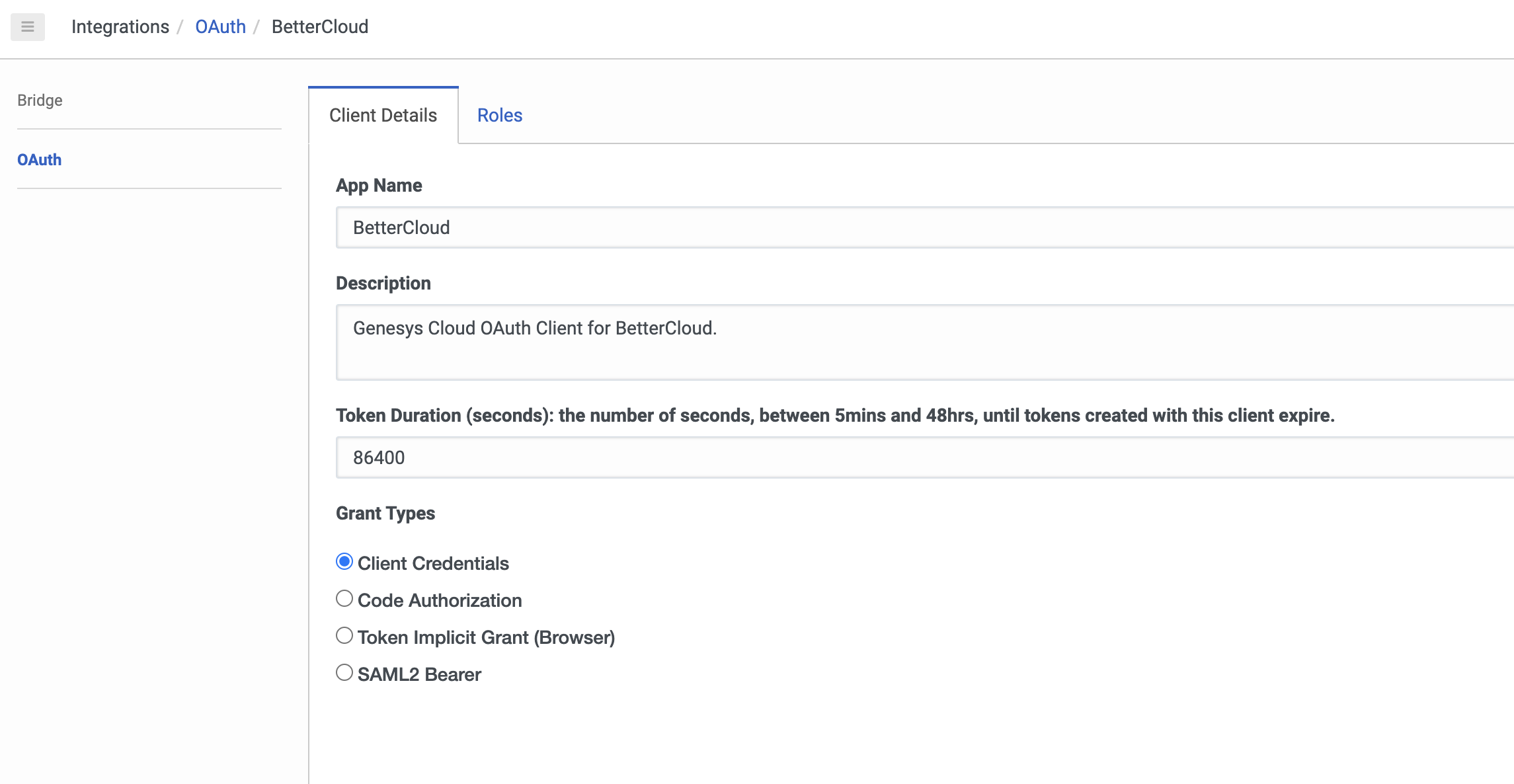Click the BetterCloud breadcrumb label

(320, 26)
